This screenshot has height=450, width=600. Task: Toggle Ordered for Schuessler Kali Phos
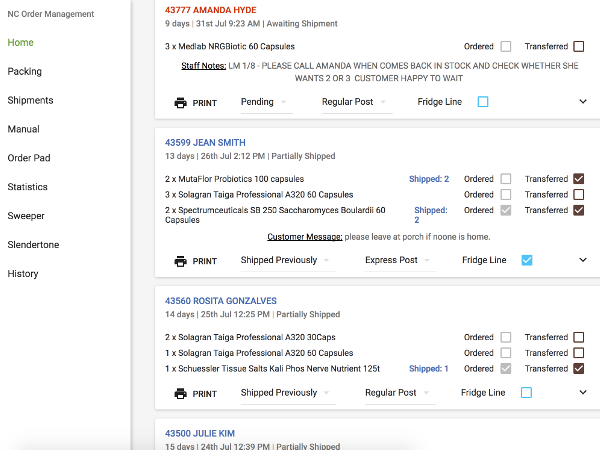pyautogui.click(x=506, y=368)
